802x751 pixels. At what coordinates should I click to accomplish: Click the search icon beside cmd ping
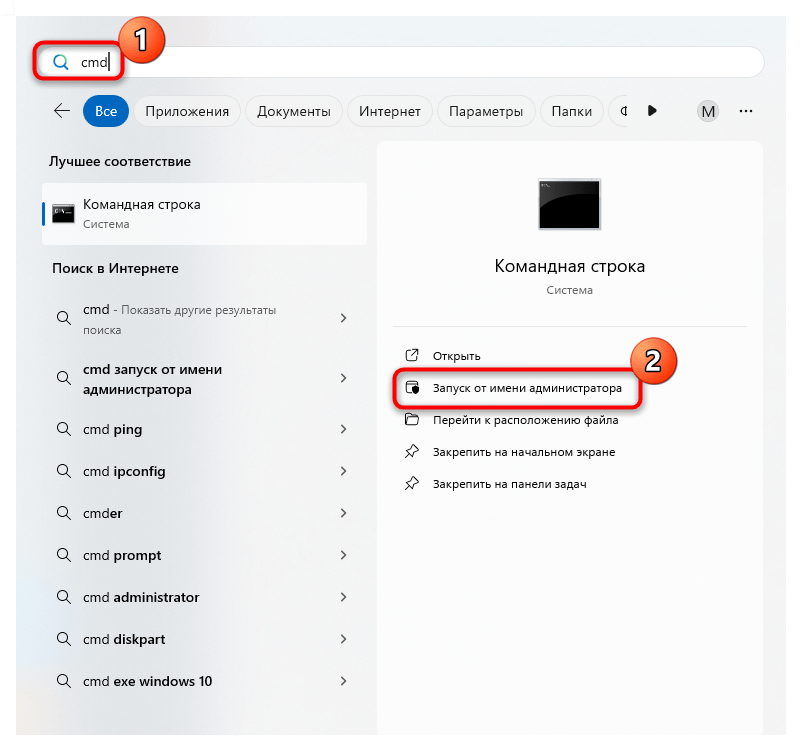(63, 429)
